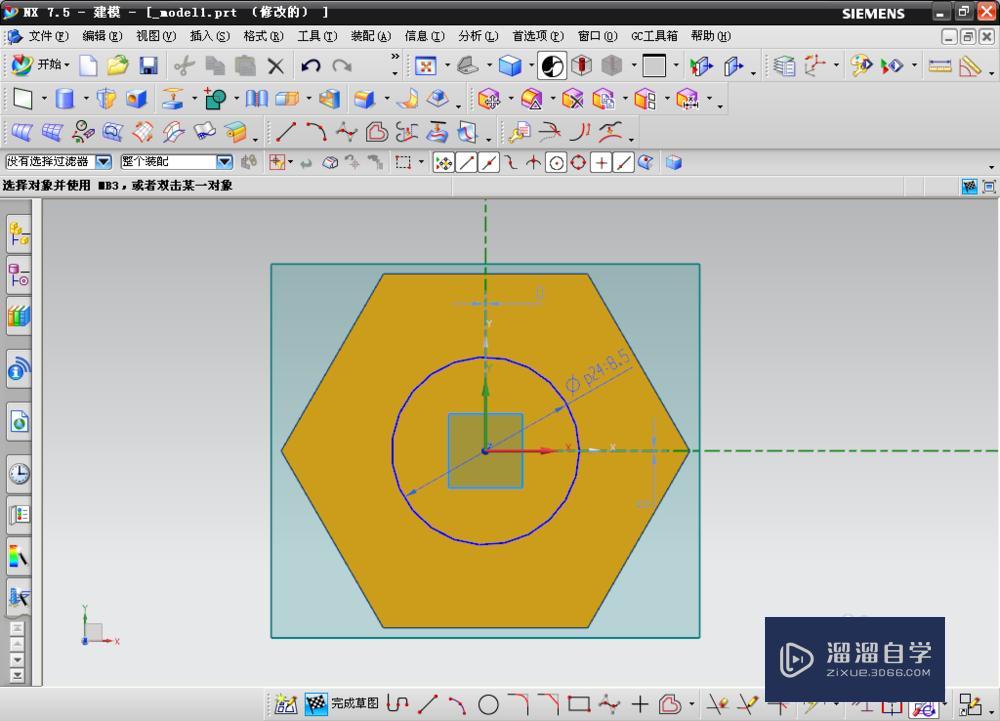
Task: Toggle the quadrant point snap option
Action: tap(578, 163)
